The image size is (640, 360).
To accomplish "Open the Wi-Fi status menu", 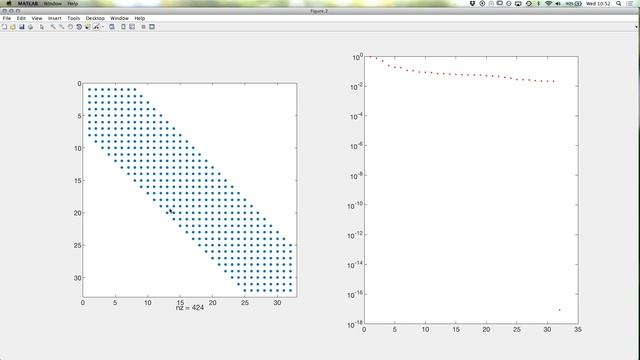I will click(x=549, y=3).
